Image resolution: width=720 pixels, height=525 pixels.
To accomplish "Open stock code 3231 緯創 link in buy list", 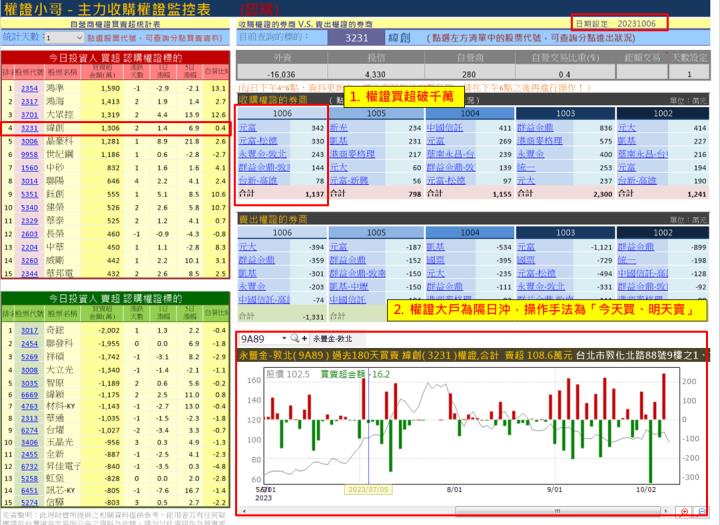I will point(29,128).
